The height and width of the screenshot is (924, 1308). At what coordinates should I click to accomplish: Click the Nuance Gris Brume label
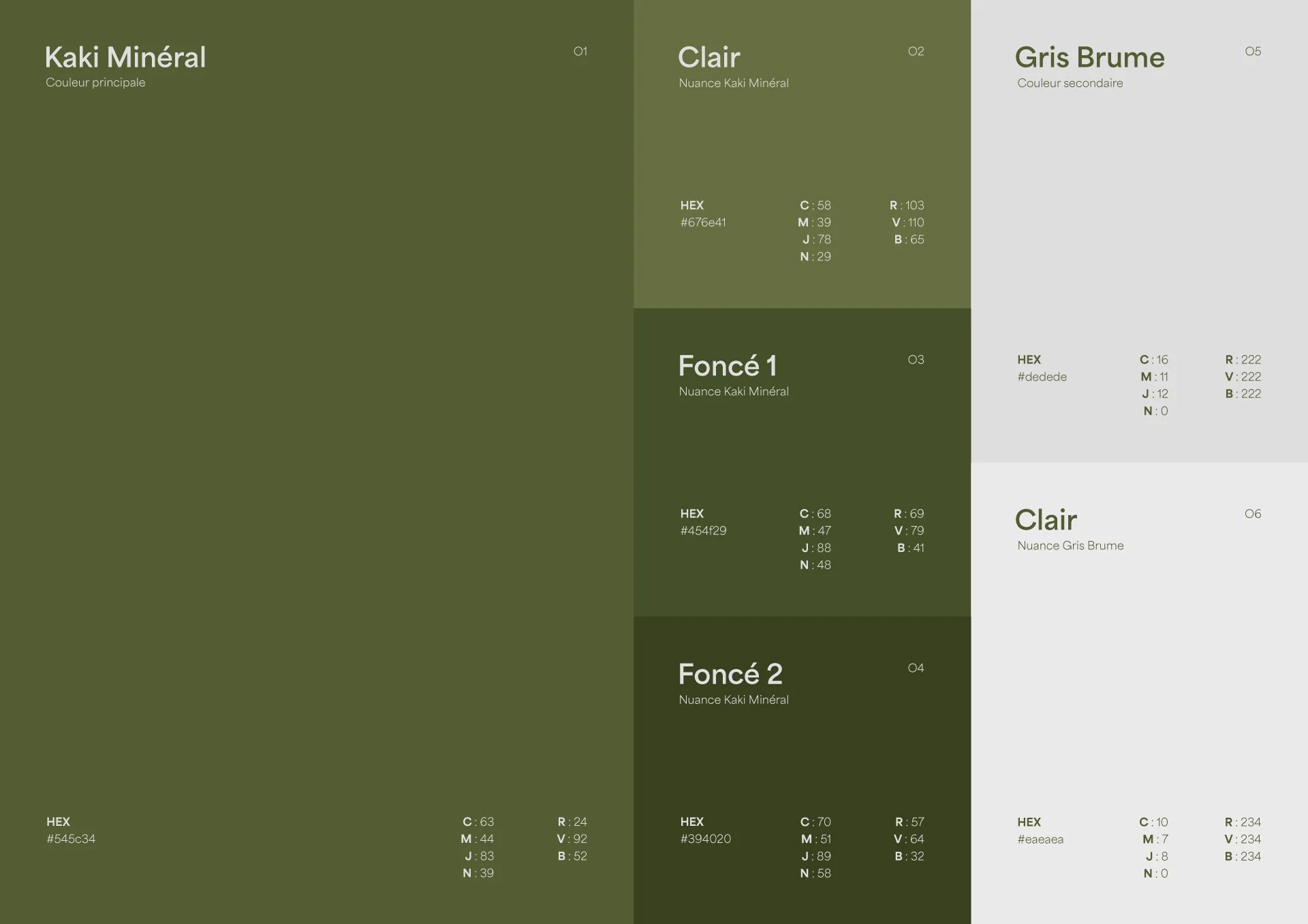tap(1070, 545)
